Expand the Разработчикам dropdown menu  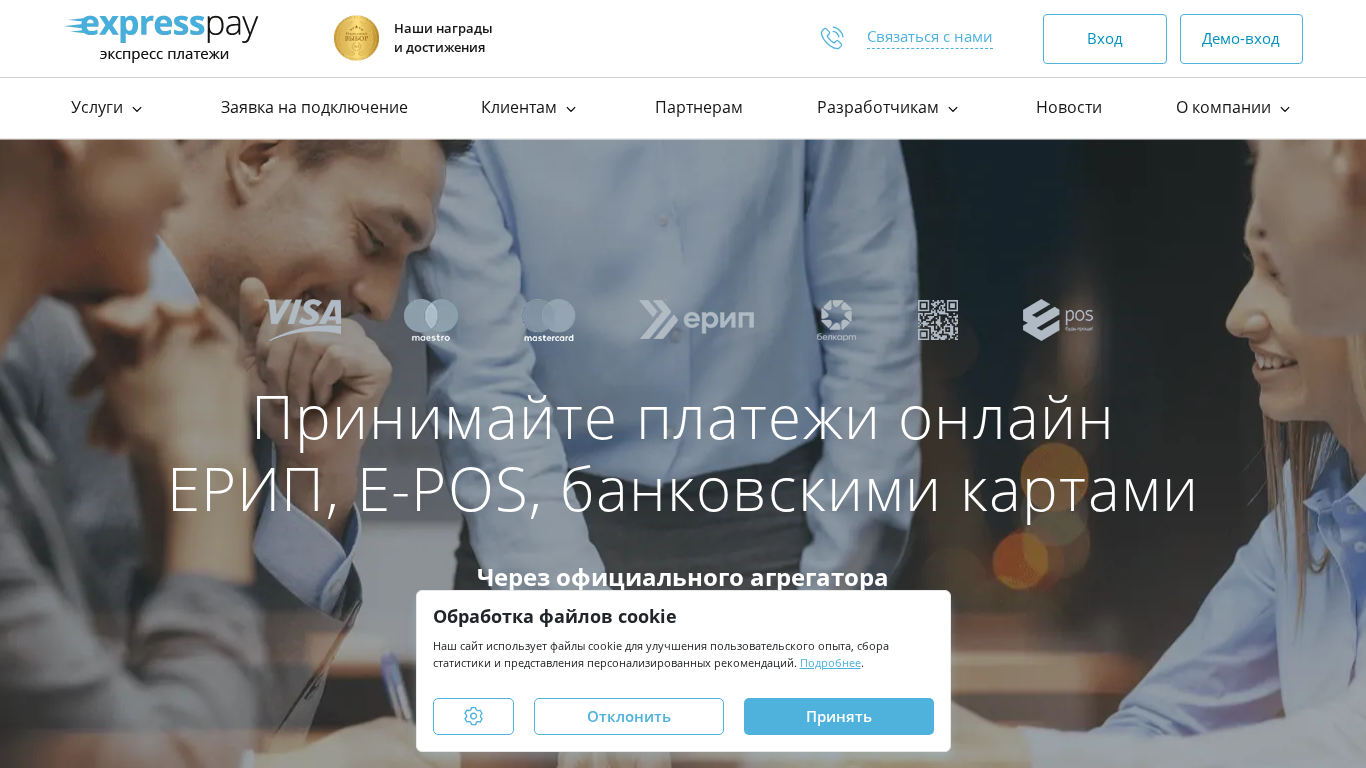click(888, 108)
